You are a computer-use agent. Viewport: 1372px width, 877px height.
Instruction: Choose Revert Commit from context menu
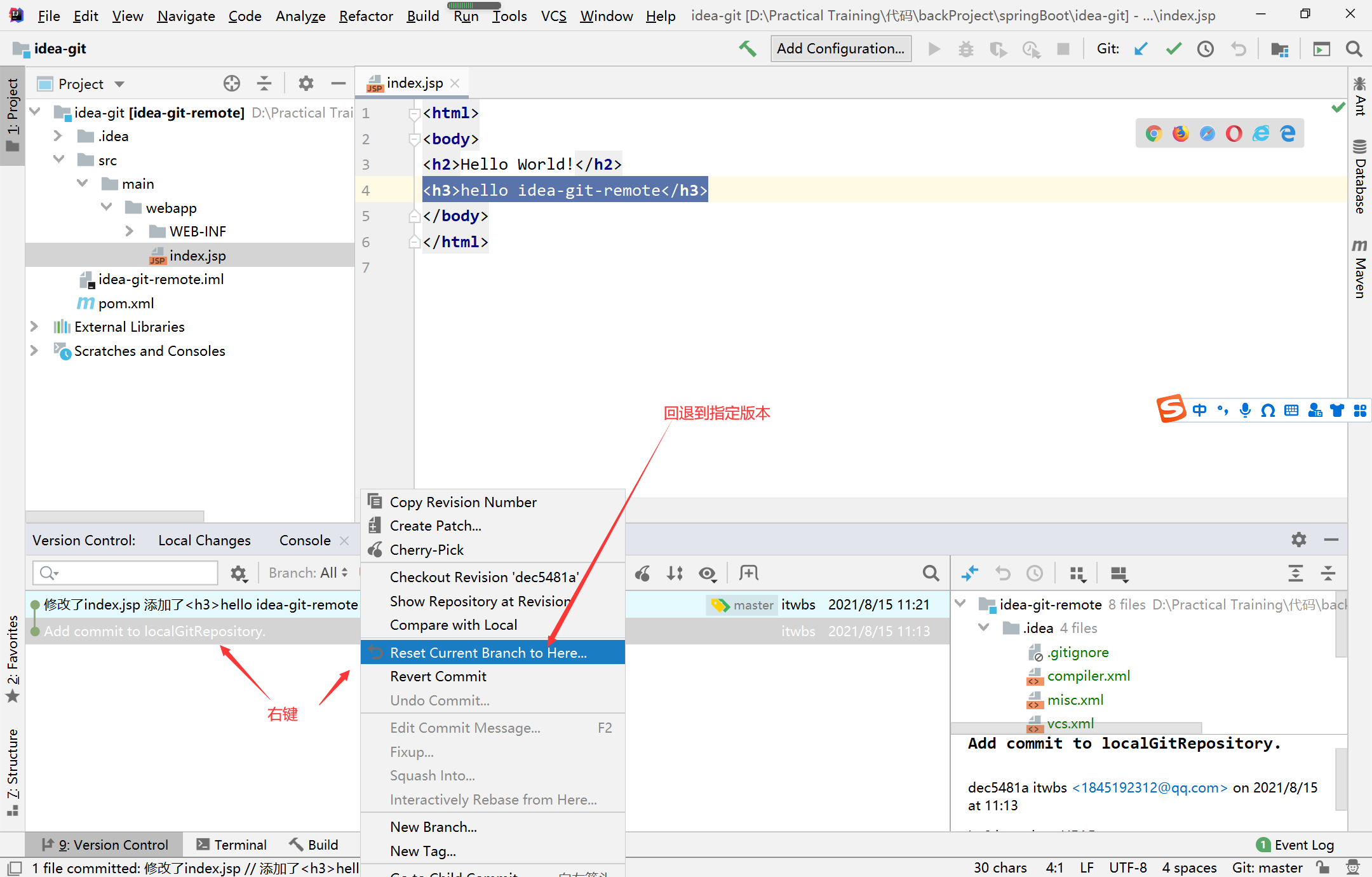click(493, 676)
